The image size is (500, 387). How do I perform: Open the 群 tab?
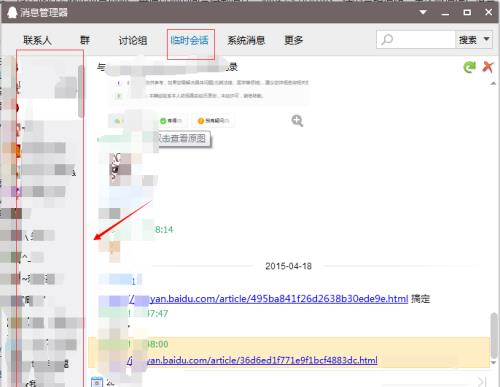pos(85,40)
